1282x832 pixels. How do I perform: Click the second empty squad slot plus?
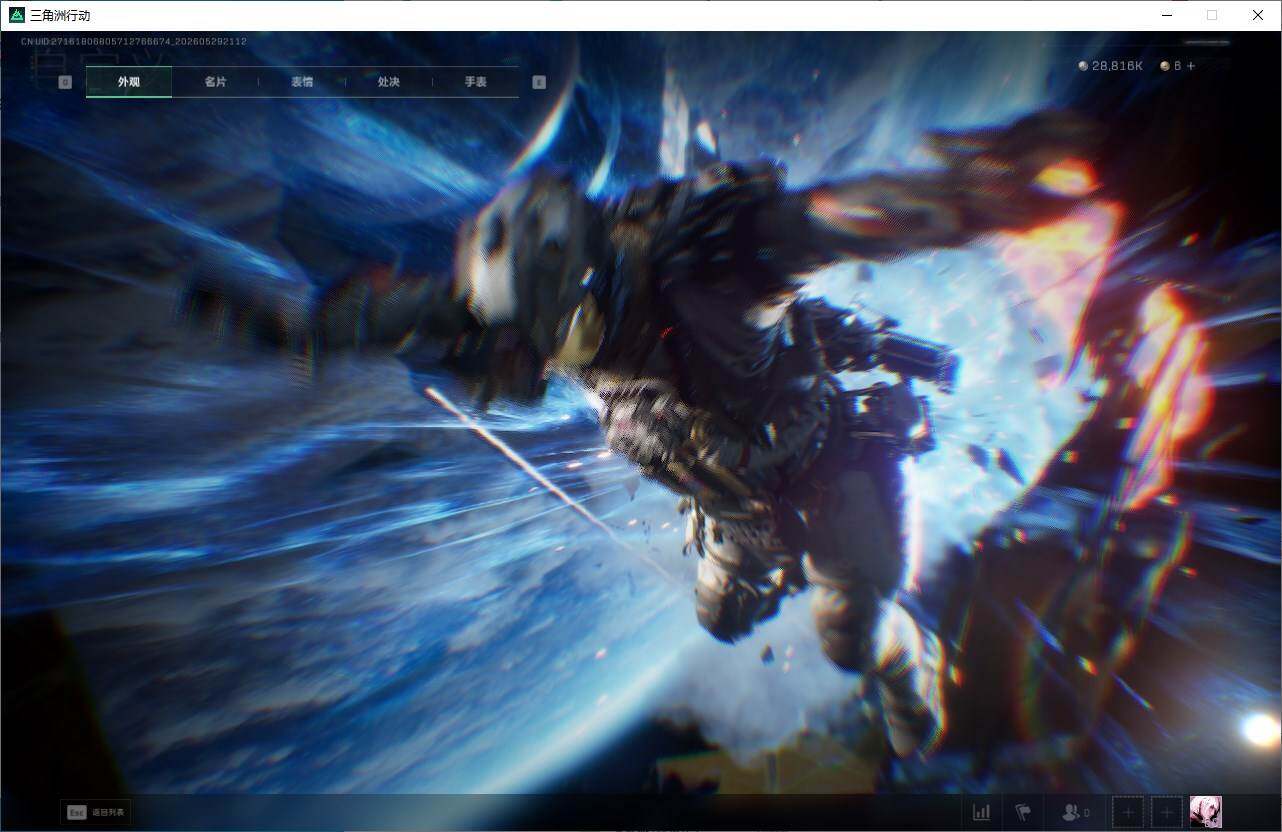(x=1166, y=812)
